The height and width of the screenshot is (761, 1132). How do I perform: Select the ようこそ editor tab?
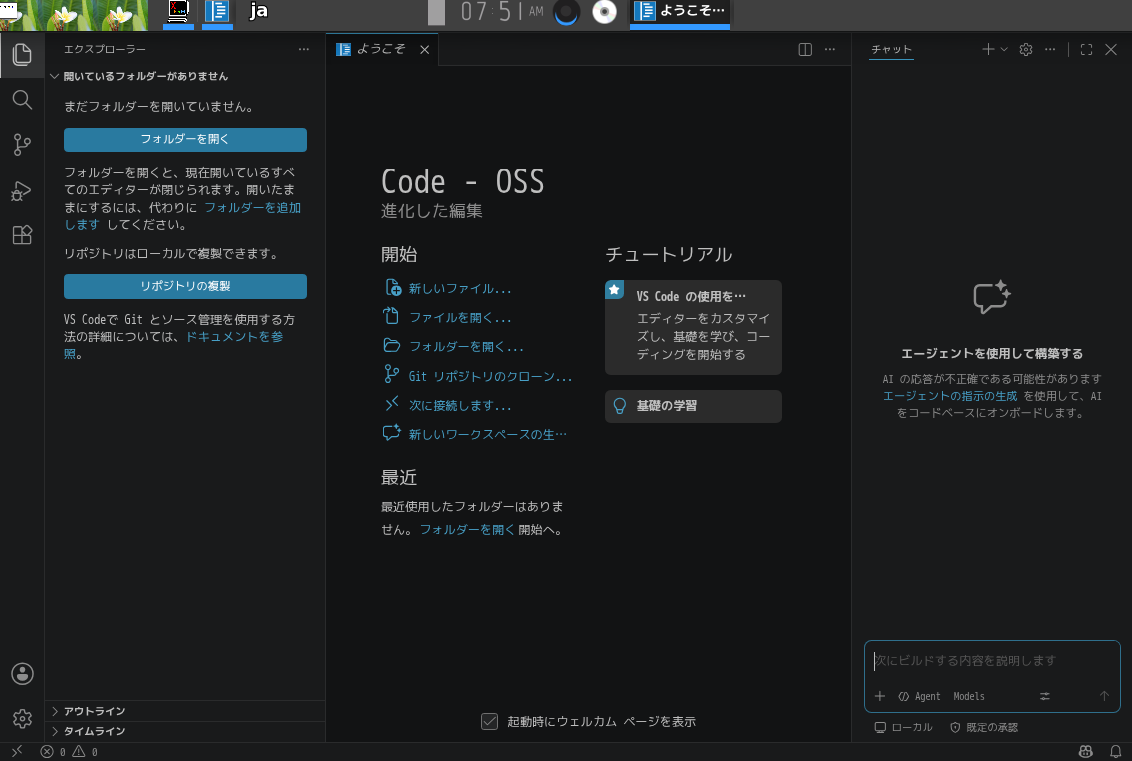coord(382,49)
